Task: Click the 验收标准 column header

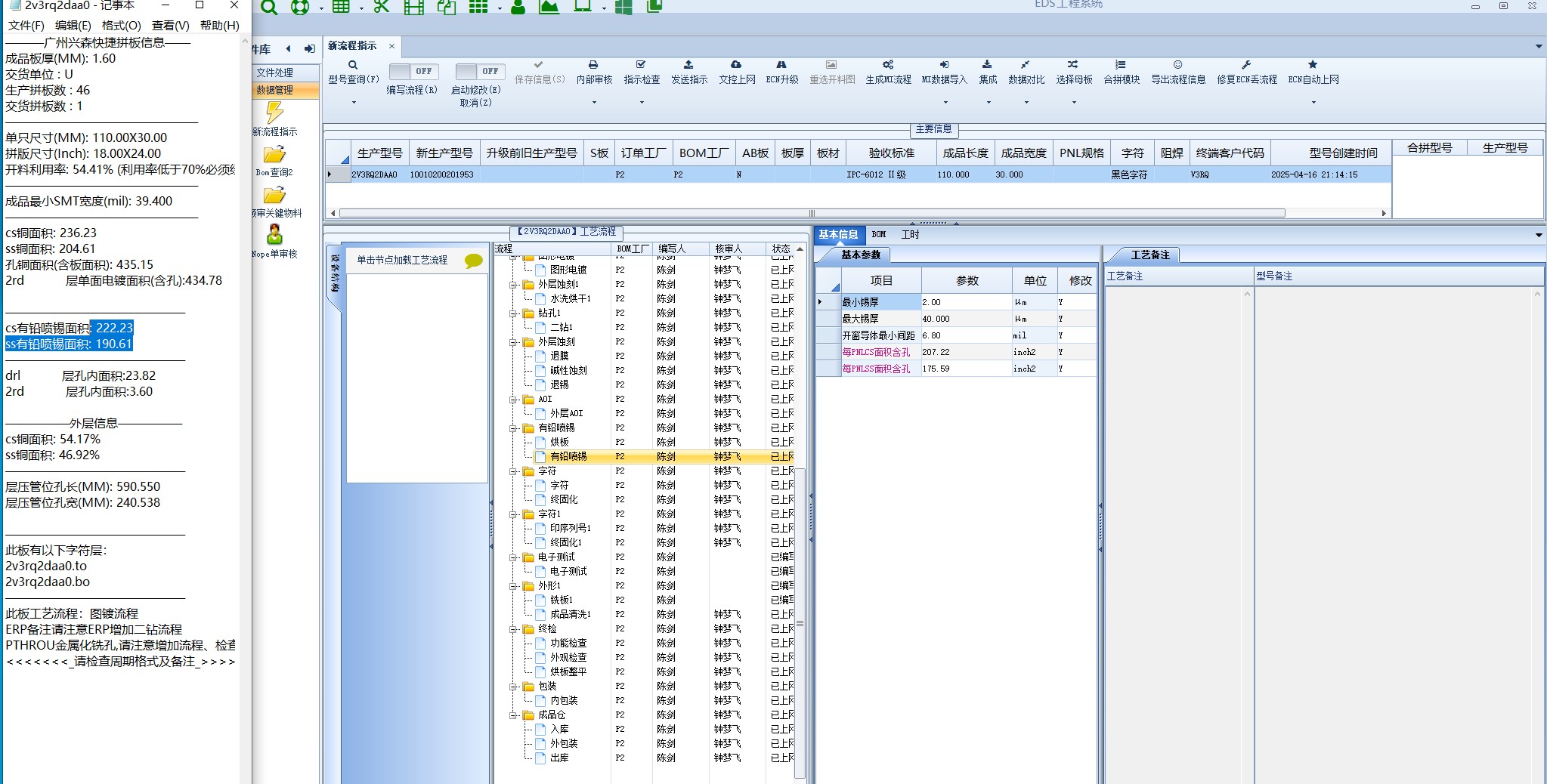Action: 891,153
